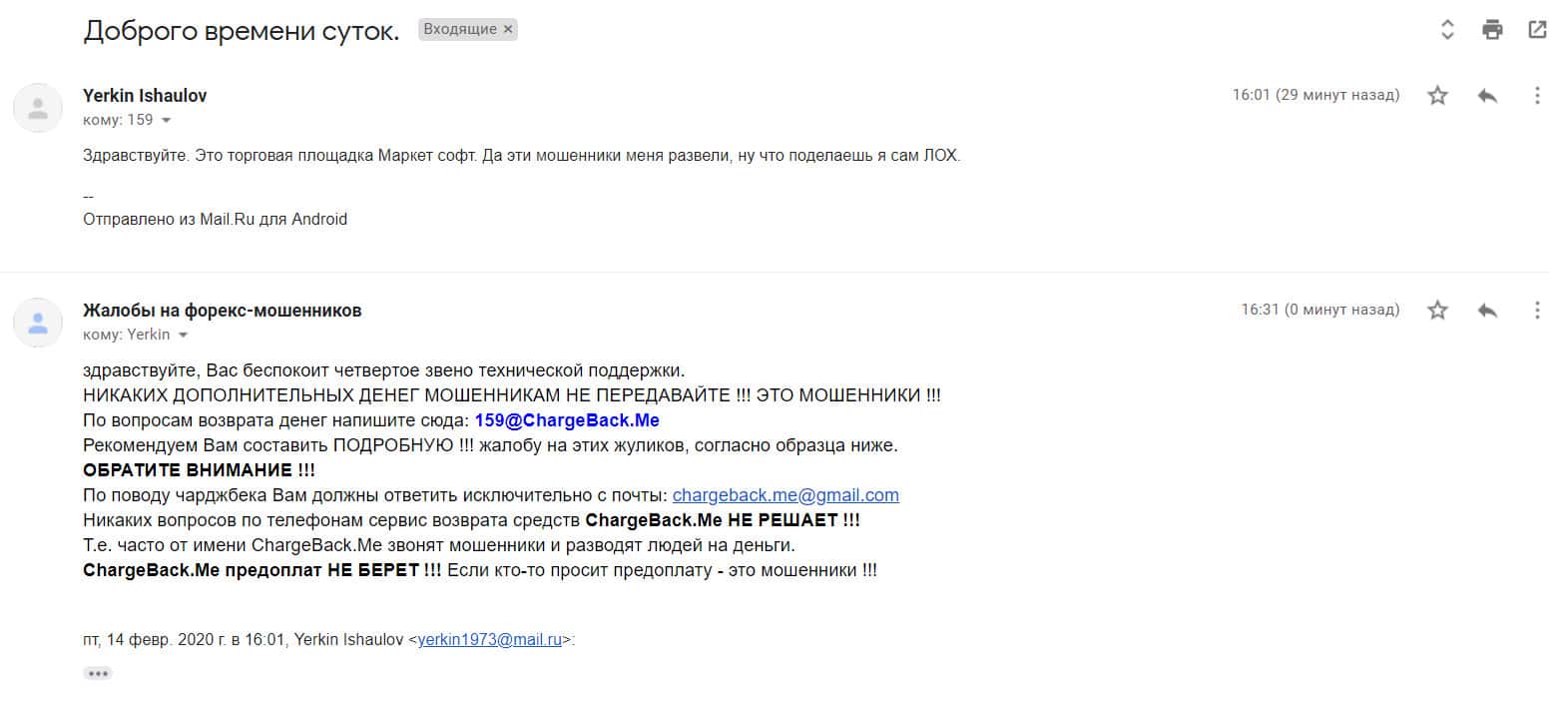Open more options for the 16:31 message

click(1537, 311)
